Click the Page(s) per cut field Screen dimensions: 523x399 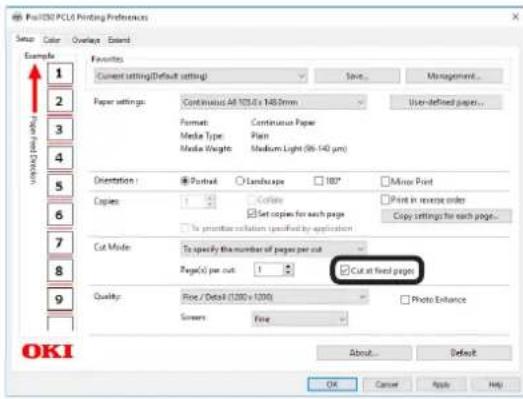click(x=269, y=270)
